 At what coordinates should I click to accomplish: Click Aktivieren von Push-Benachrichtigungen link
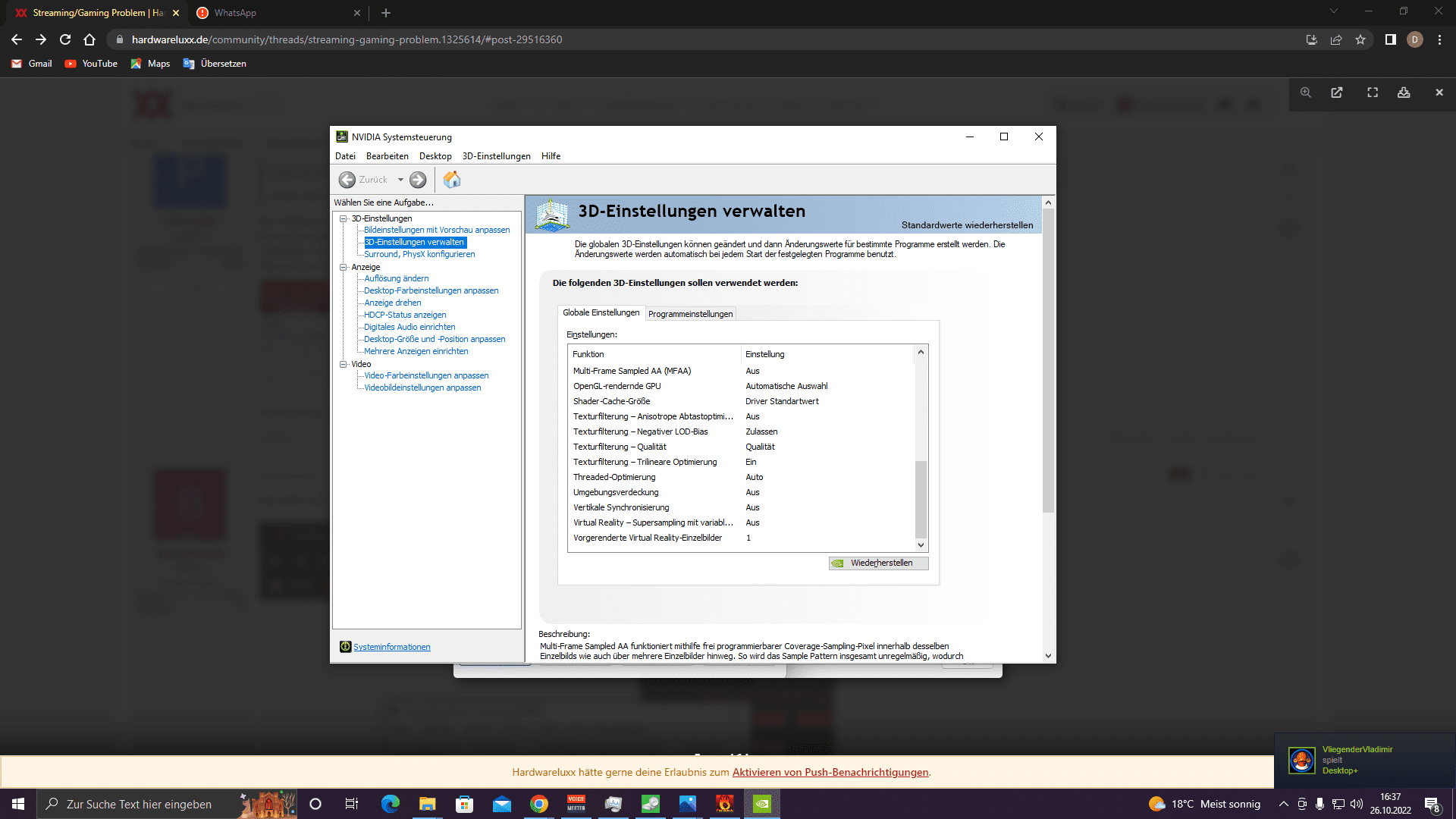pyautogui.click(x=830, y=772)
